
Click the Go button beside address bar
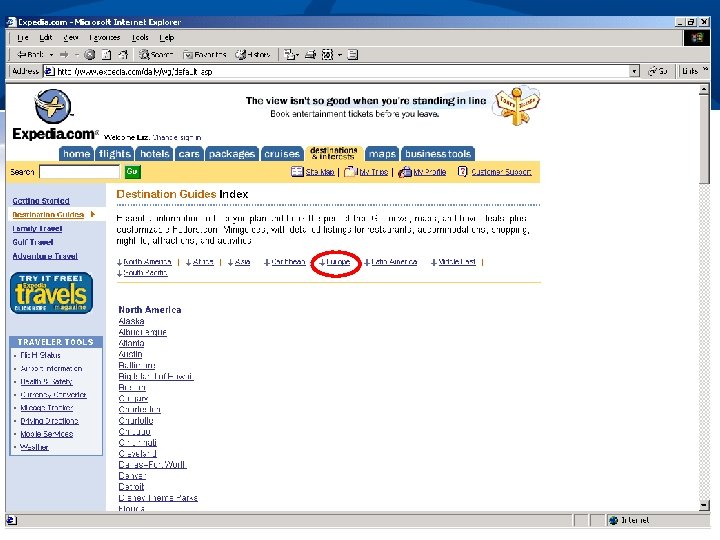pos(657,71)
